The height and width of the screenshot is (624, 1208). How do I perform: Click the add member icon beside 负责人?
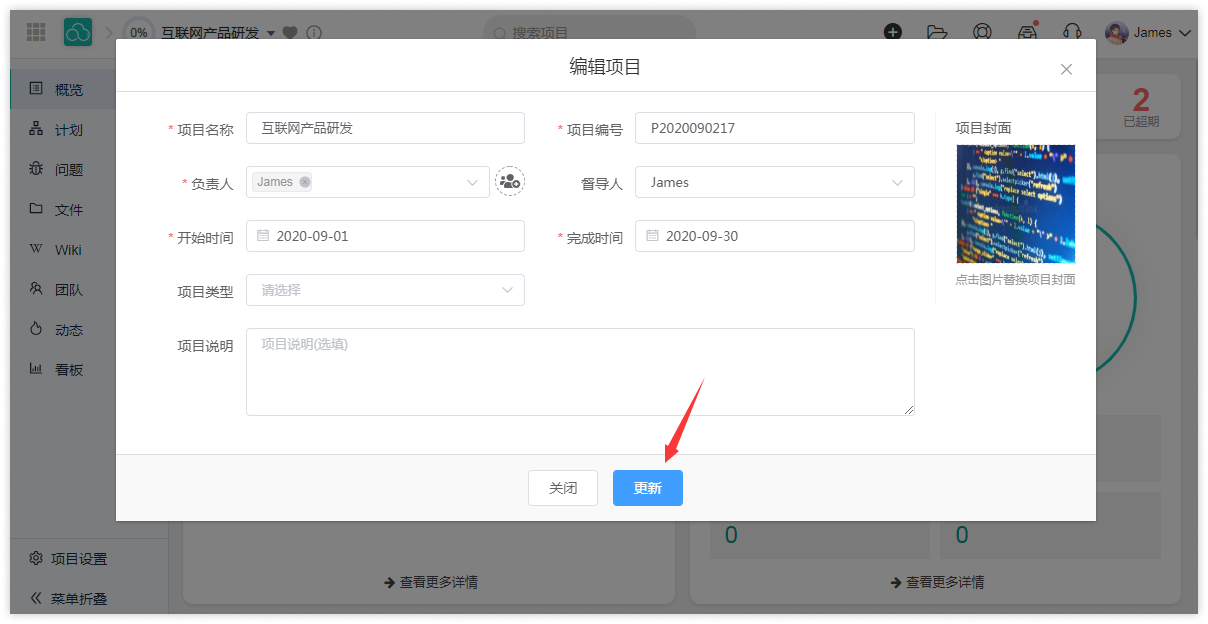pos(510,181)
